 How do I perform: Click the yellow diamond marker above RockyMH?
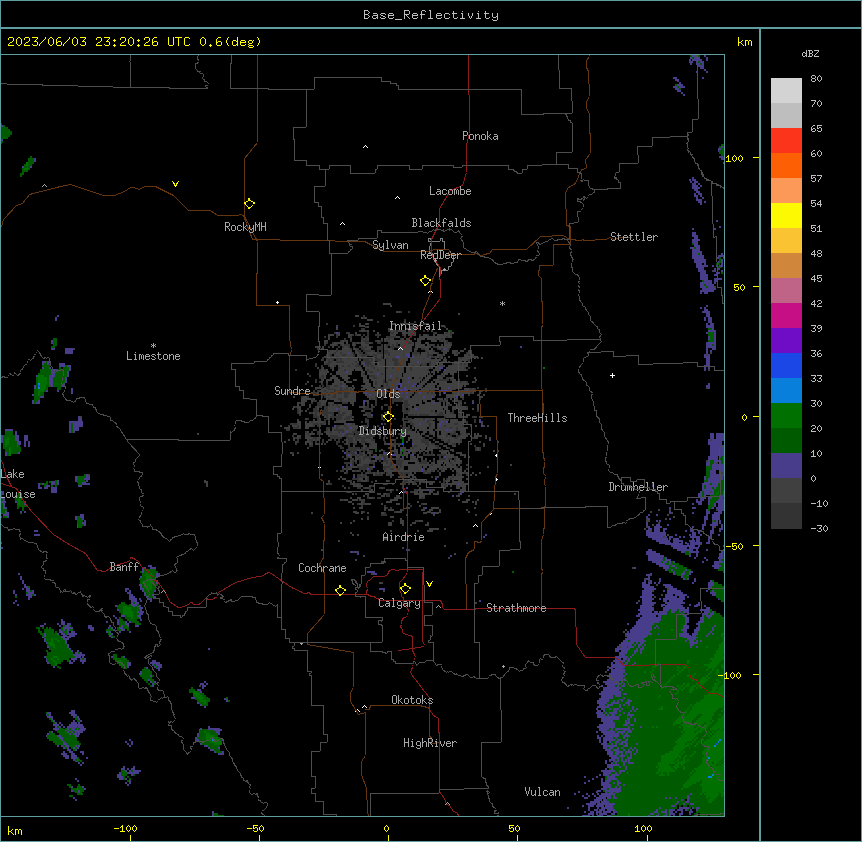pyautogui.click(x=250, y=204)
